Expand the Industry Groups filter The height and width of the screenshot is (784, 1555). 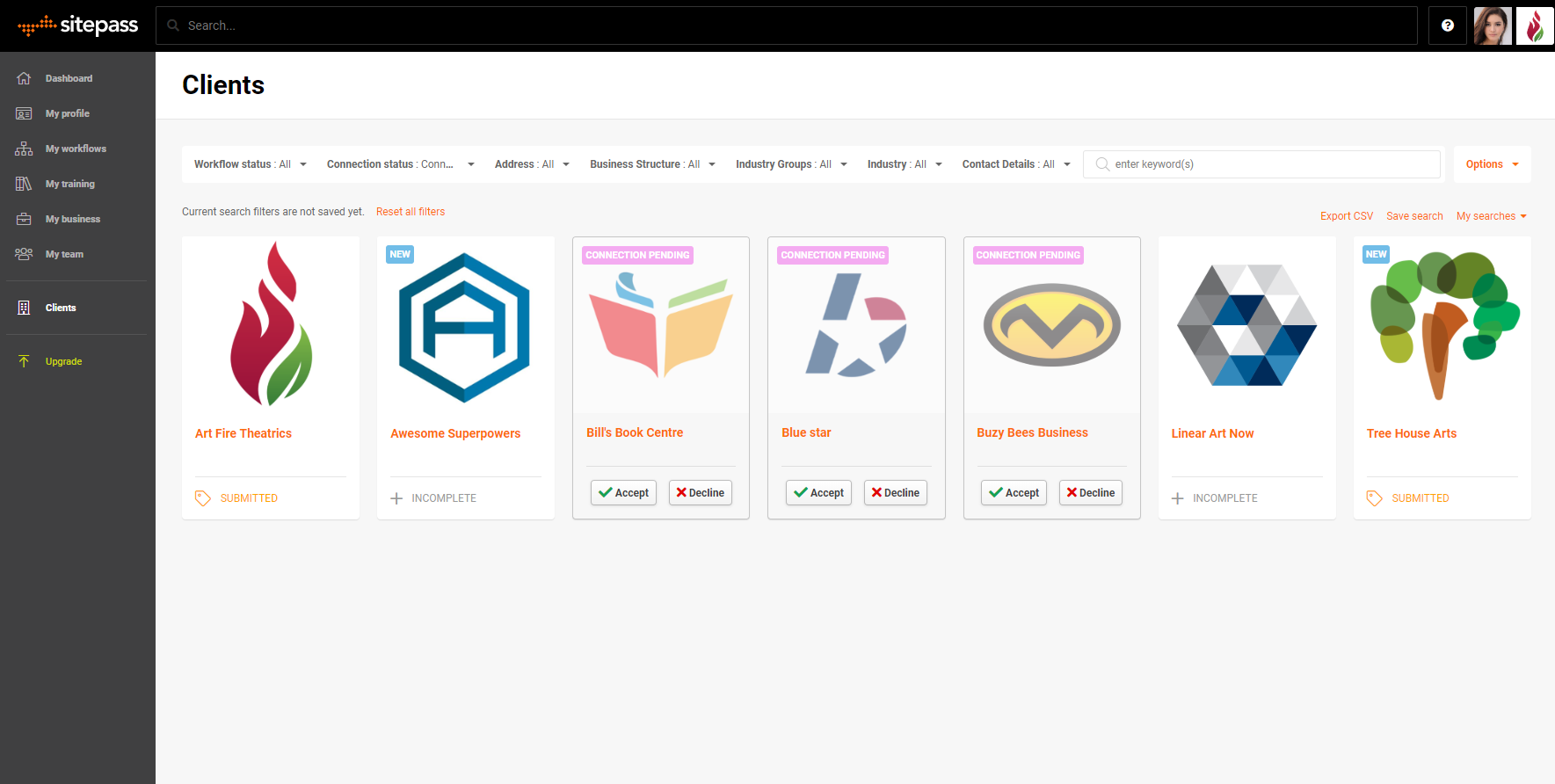pos(792,164)
